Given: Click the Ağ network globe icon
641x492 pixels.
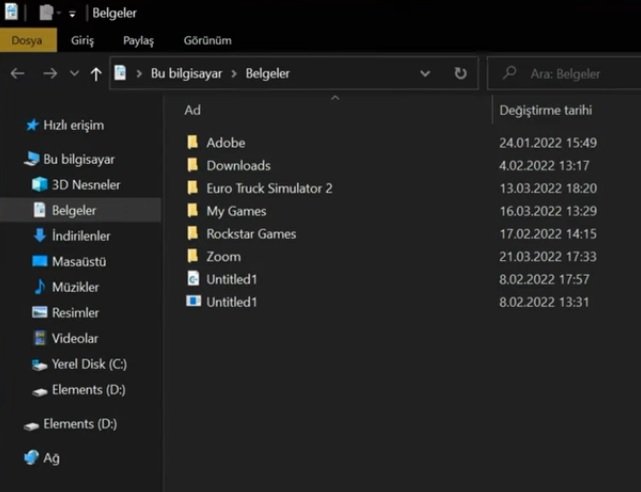Looking at the screenshot, I should (31, 457).
